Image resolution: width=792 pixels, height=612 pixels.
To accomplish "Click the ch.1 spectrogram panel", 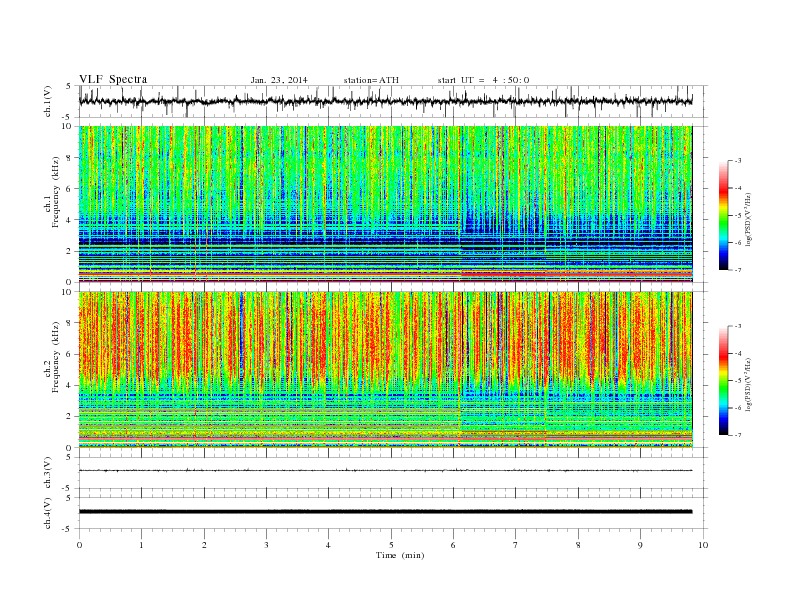I will tap(385, 204).
